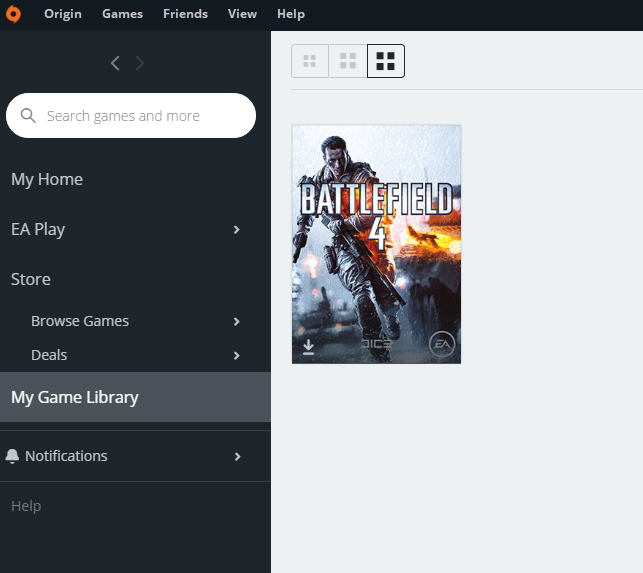Go forward with the right arrow

tap(140, 63)
